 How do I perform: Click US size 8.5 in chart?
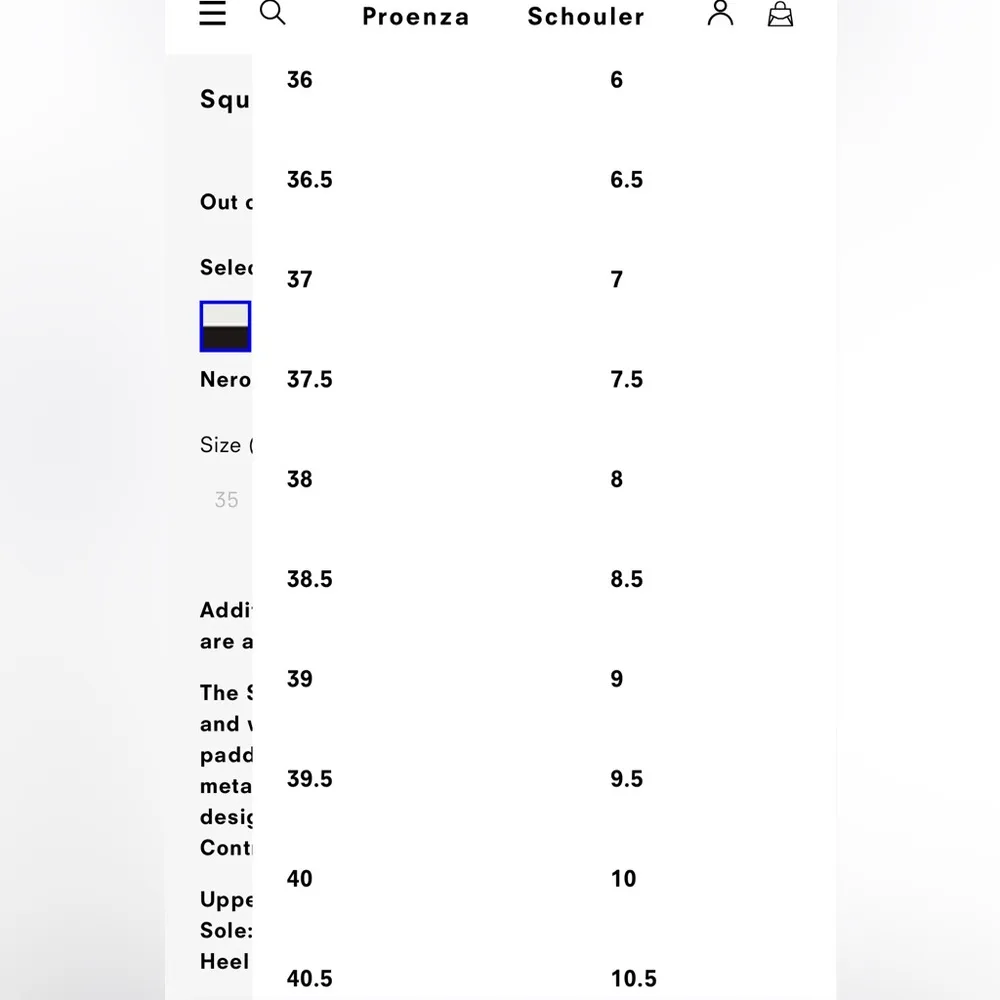pyautogui.click(x=627, y=580)
